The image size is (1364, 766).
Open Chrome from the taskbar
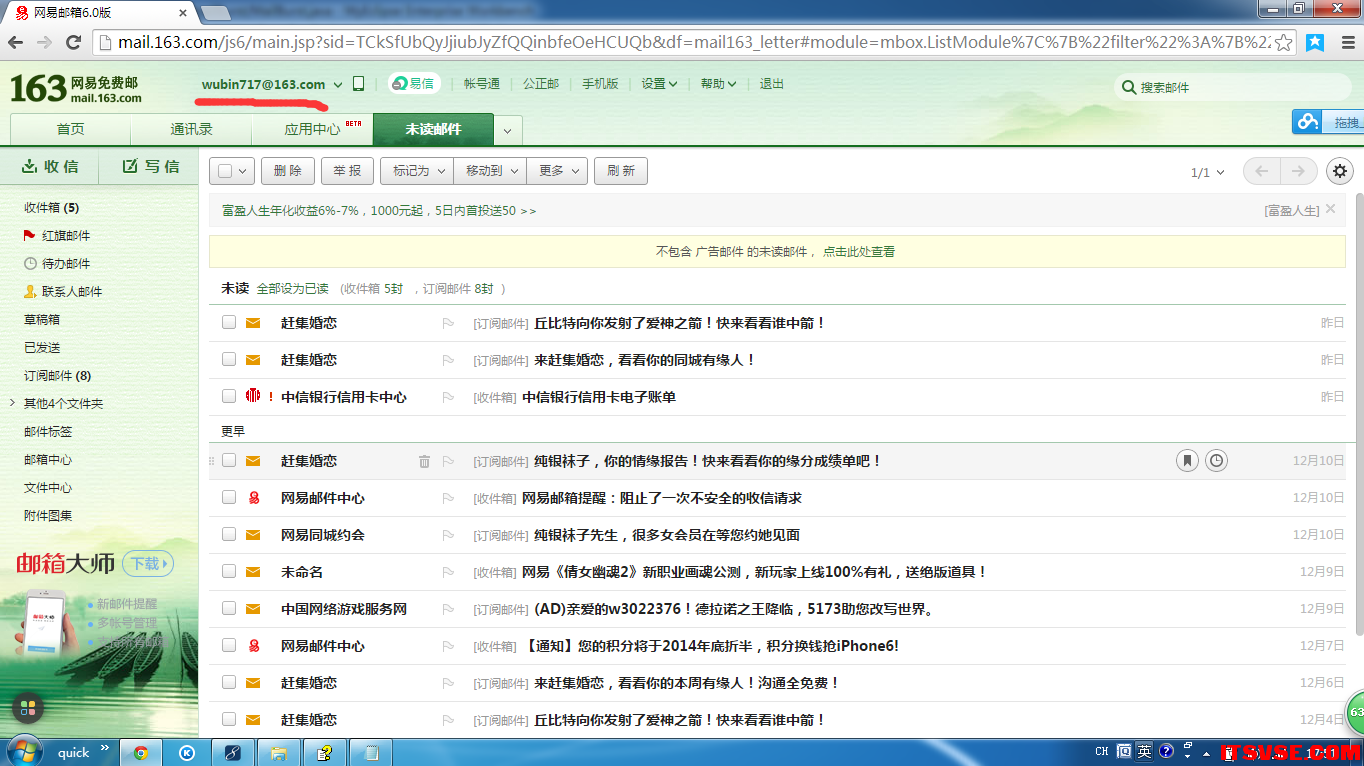point(141,753)
